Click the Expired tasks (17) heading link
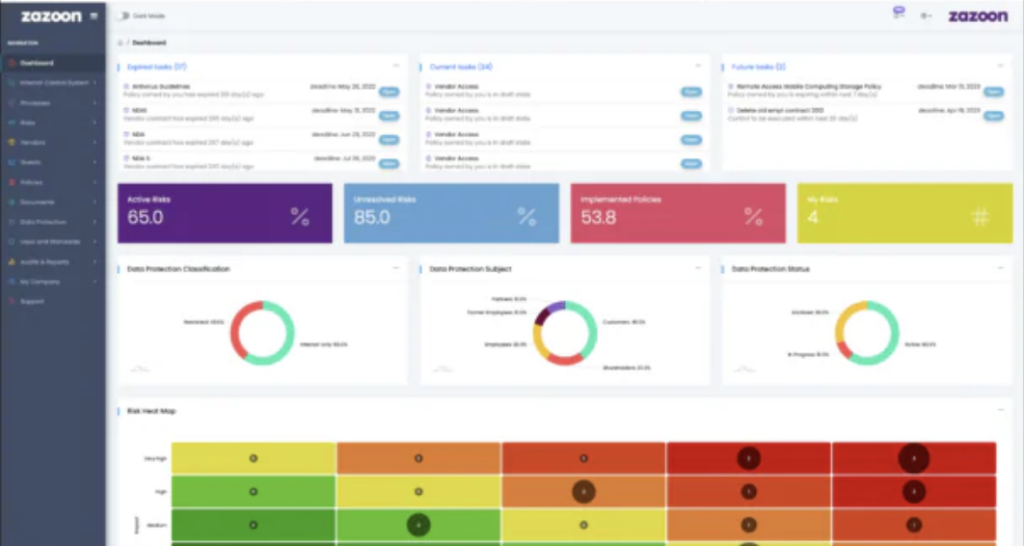Image resolution: width=1024 pixels, height=546 pixels. click(157, 67)
